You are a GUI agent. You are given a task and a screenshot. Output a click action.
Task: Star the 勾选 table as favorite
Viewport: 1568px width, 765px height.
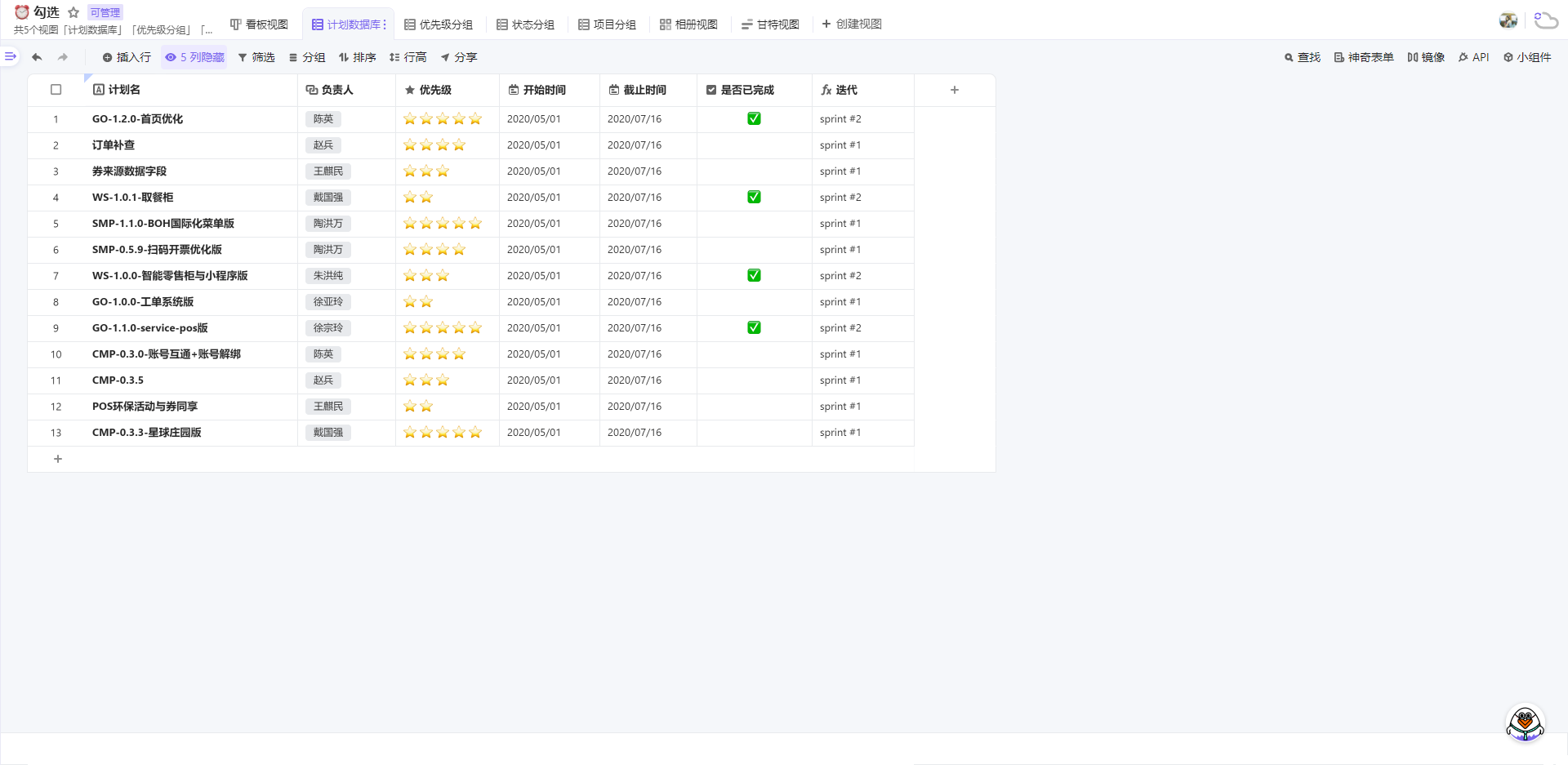[73, 12]
